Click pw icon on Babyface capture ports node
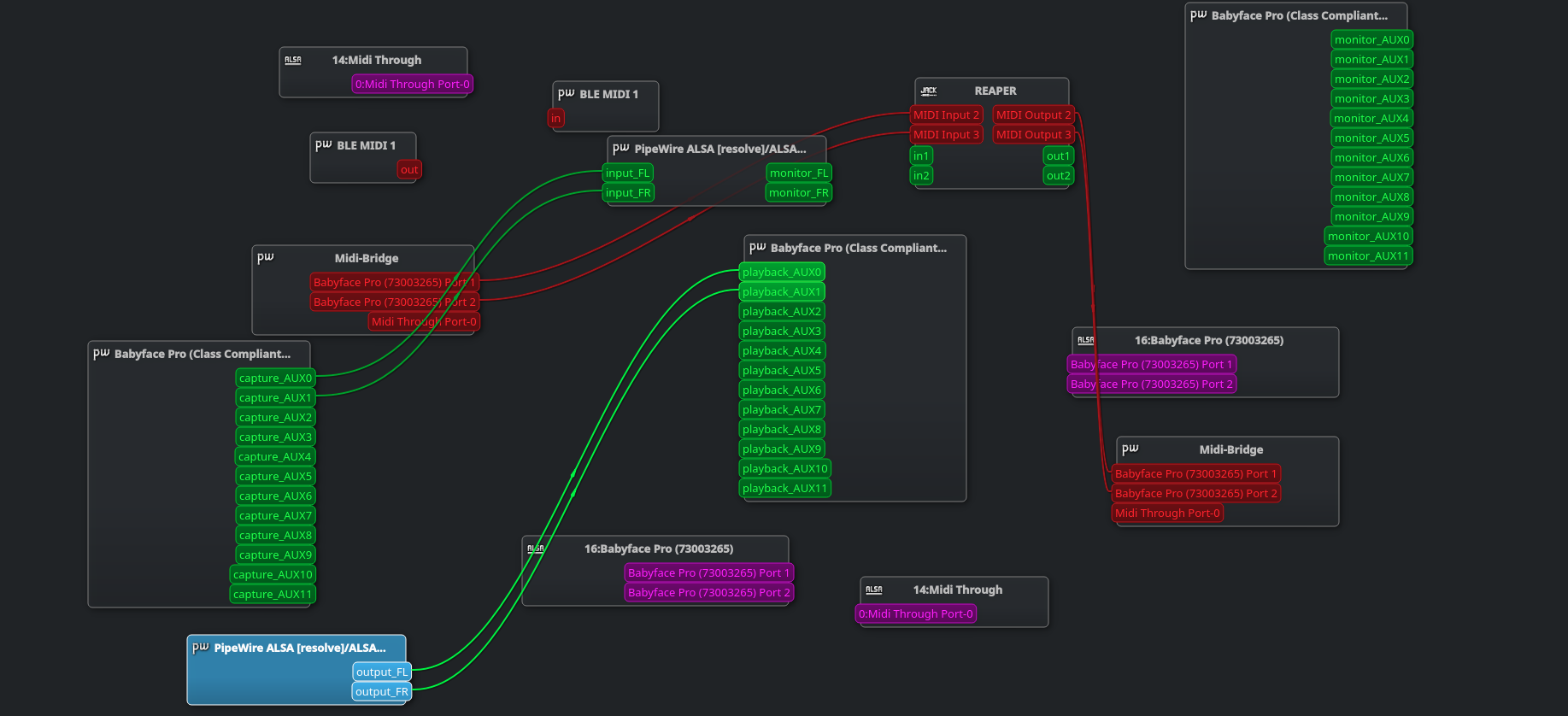The height and width of the screenshot is (716, 1568). [x=101, y=353]
